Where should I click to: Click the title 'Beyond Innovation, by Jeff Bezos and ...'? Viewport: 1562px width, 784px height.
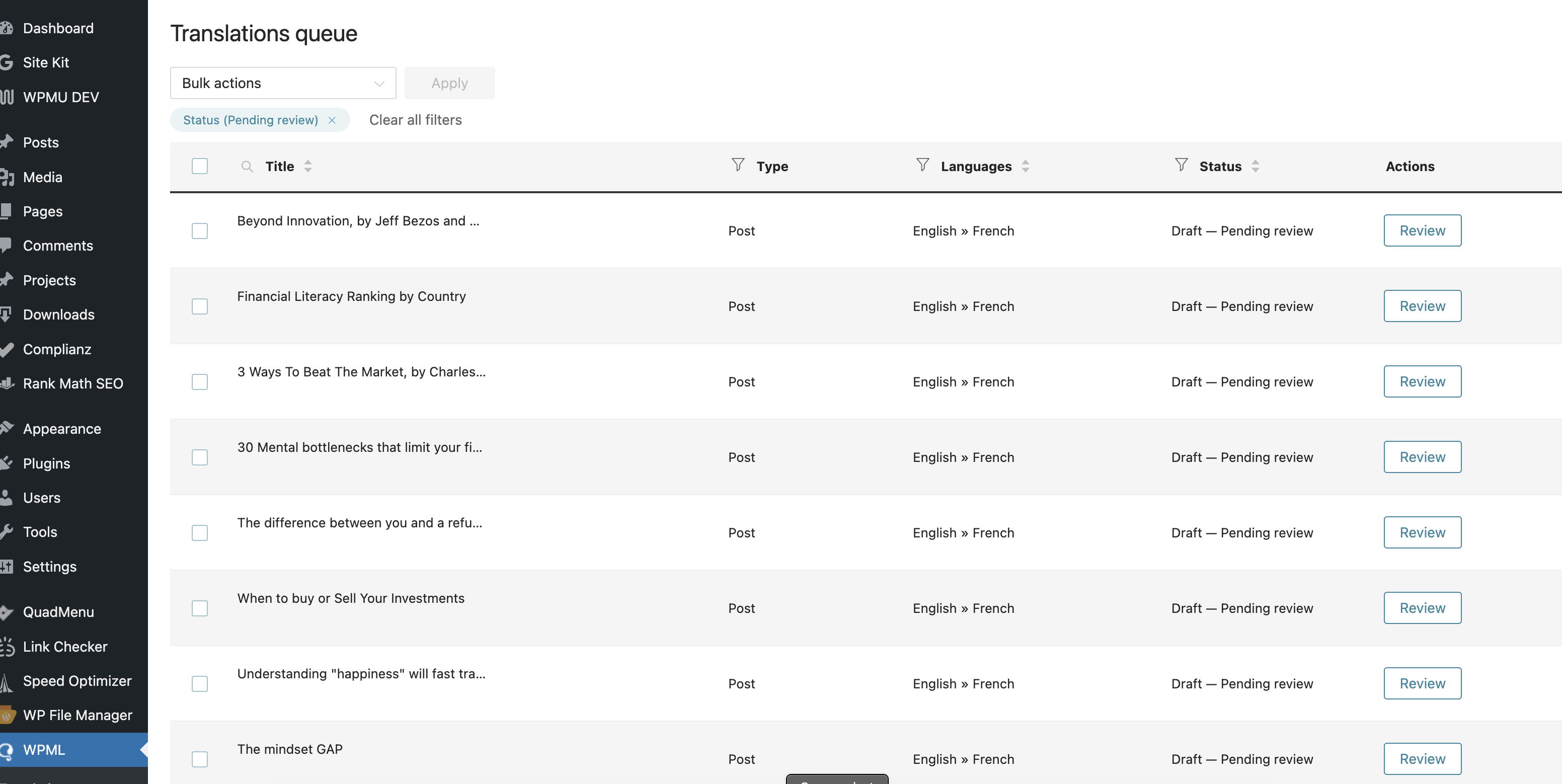[358, 221]
